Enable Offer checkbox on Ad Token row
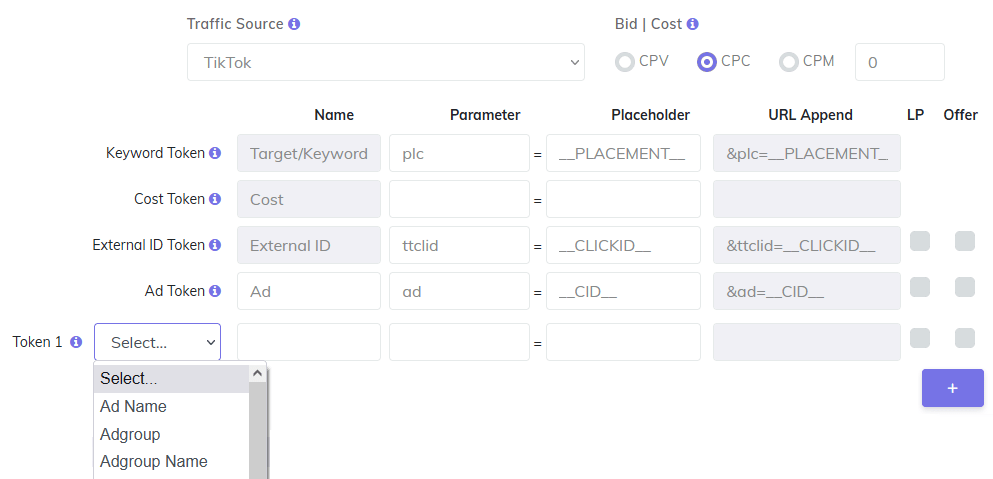The image size is (993, 479). (x=965, y=287)
